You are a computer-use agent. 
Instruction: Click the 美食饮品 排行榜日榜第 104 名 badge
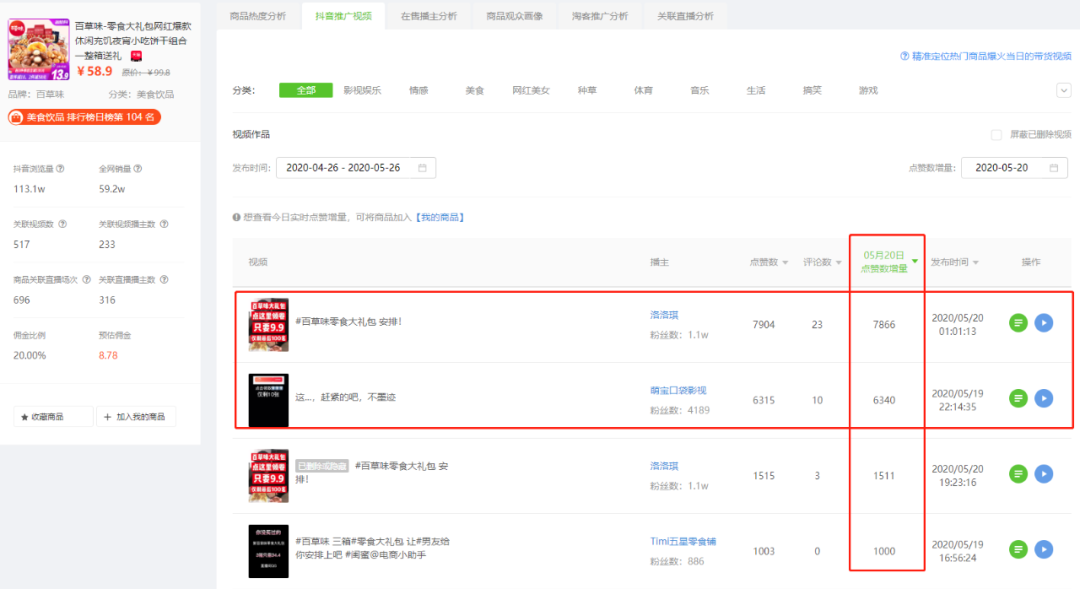tap(85, 117)
